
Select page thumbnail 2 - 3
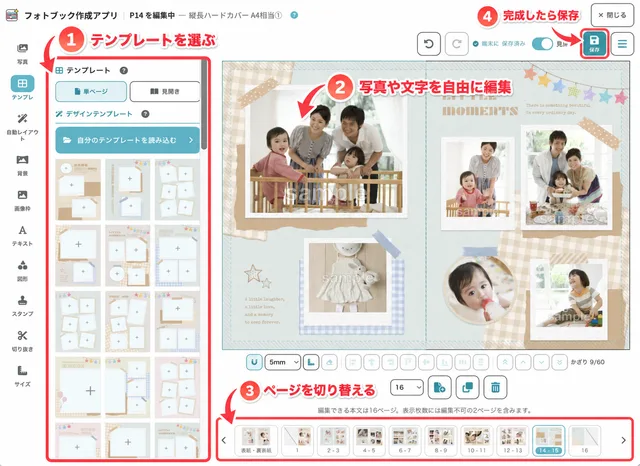point(333,440)
